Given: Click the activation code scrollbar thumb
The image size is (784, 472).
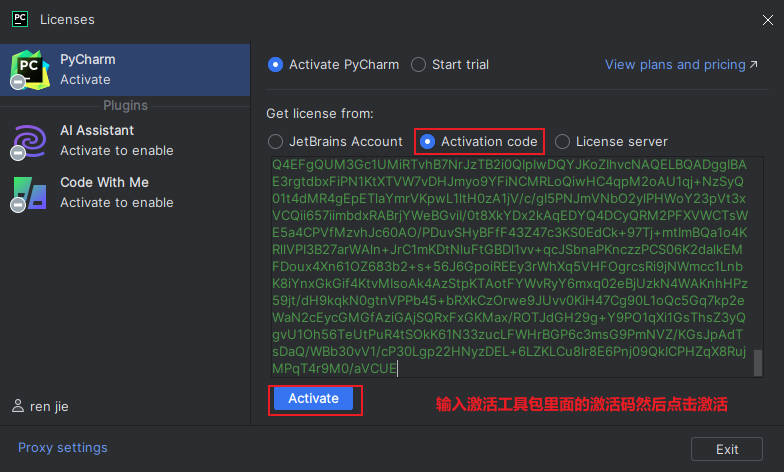Looking at the screenshot, I should (758, 362).
